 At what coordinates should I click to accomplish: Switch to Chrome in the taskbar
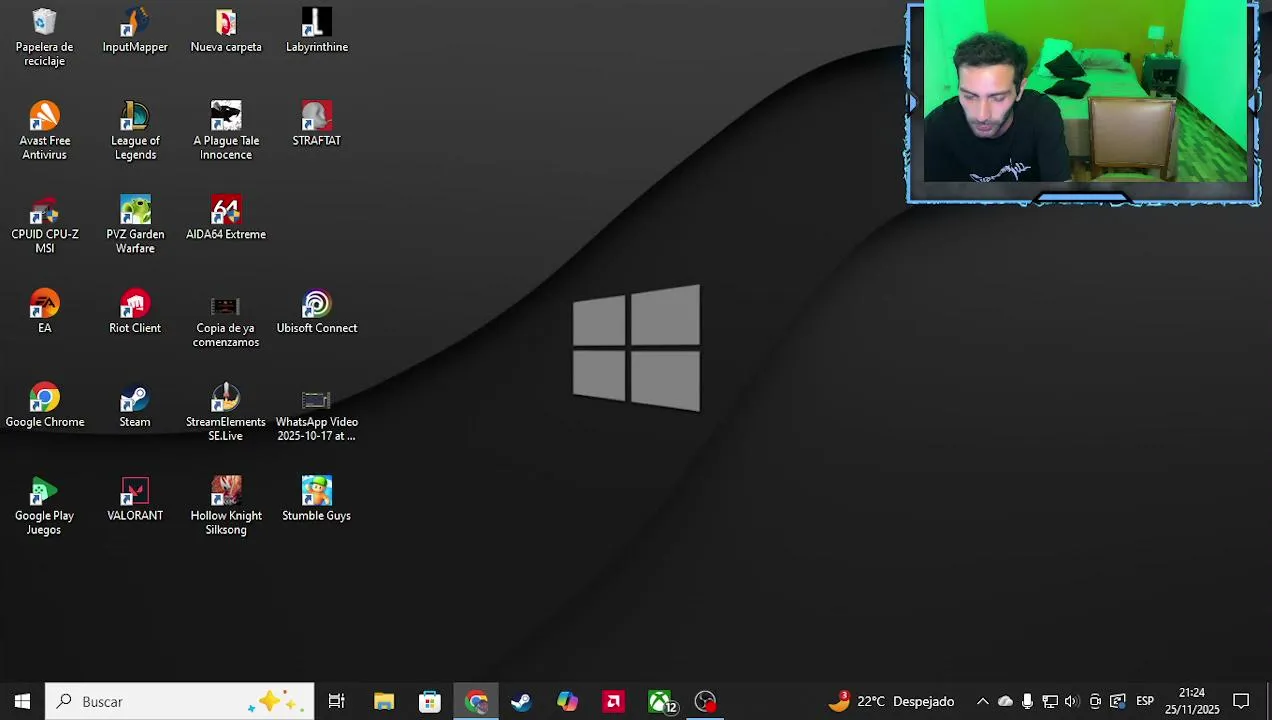coord(476,701)
